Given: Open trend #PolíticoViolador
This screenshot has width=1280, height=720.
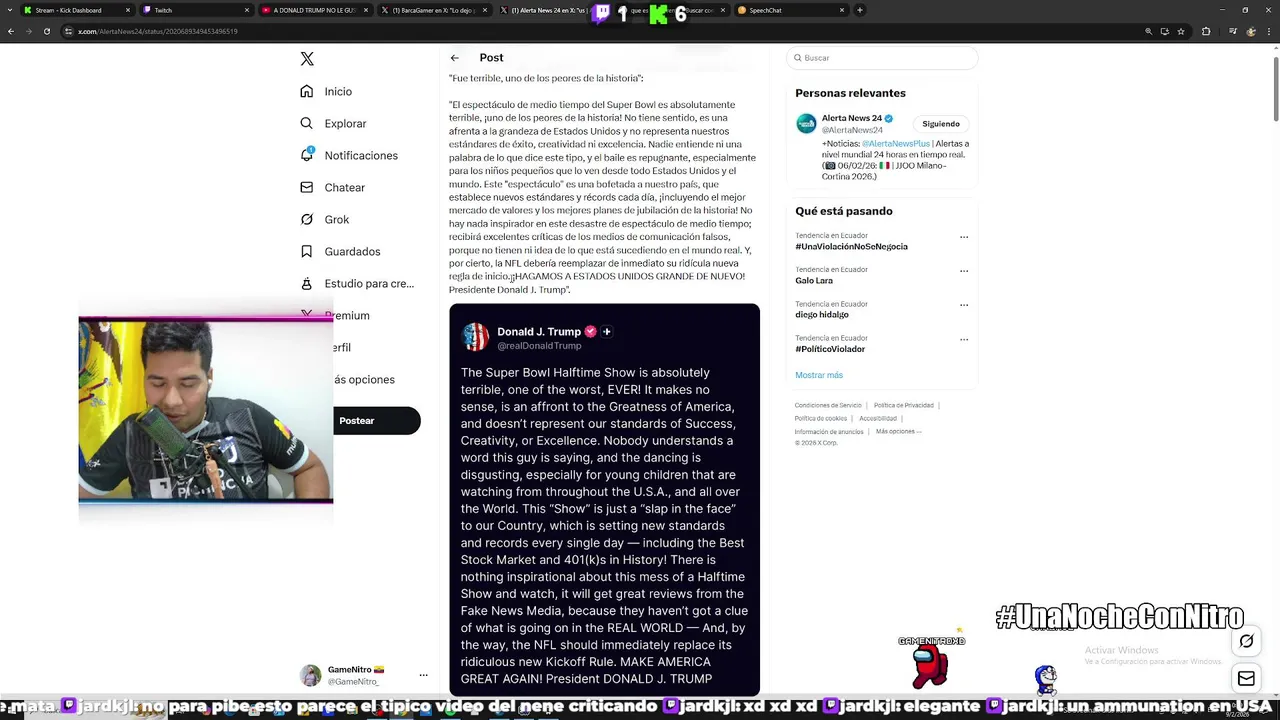Looking at the screenshot, I should click(x=830, y=349).
